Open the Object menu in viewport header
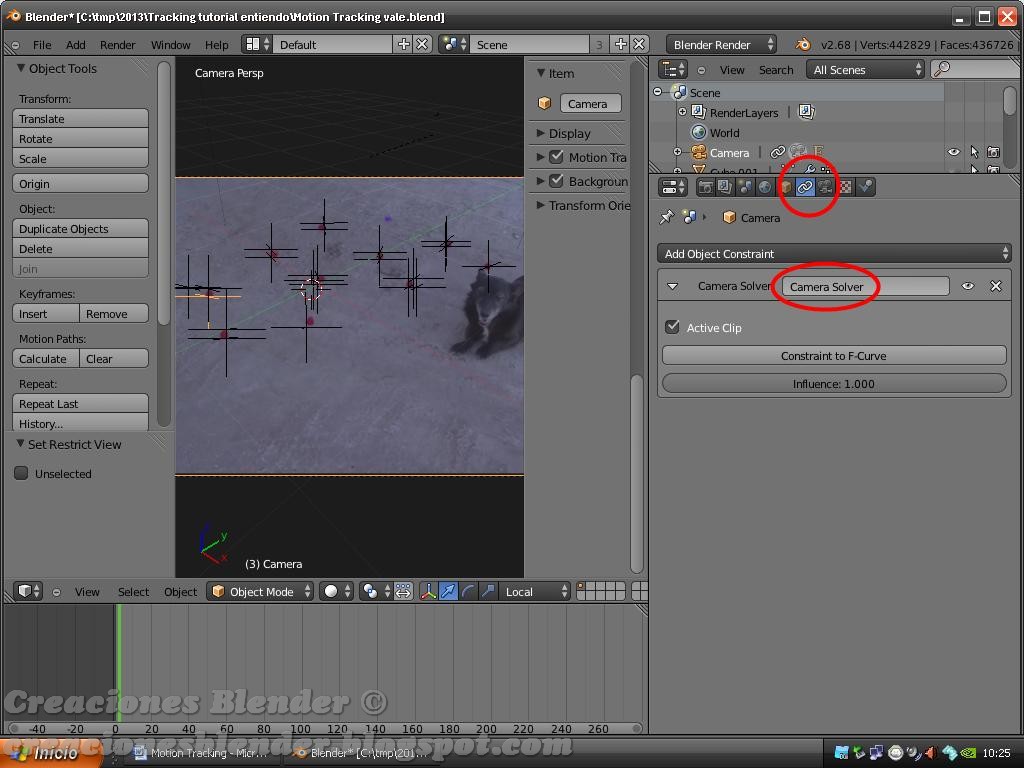 click(x=180, y=591)
